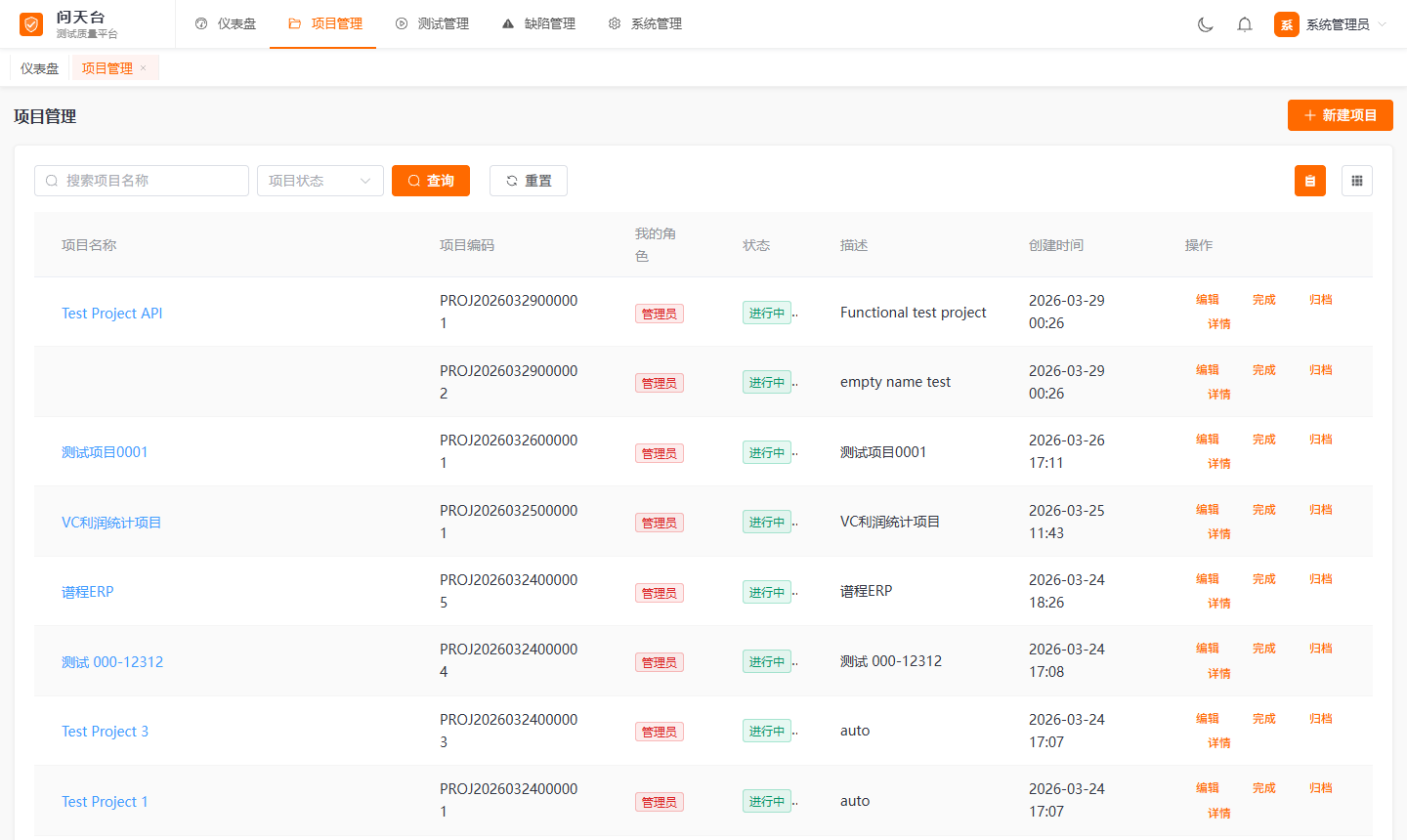
Task: Click the 重置 reset button
Action: tap(529, 181)
